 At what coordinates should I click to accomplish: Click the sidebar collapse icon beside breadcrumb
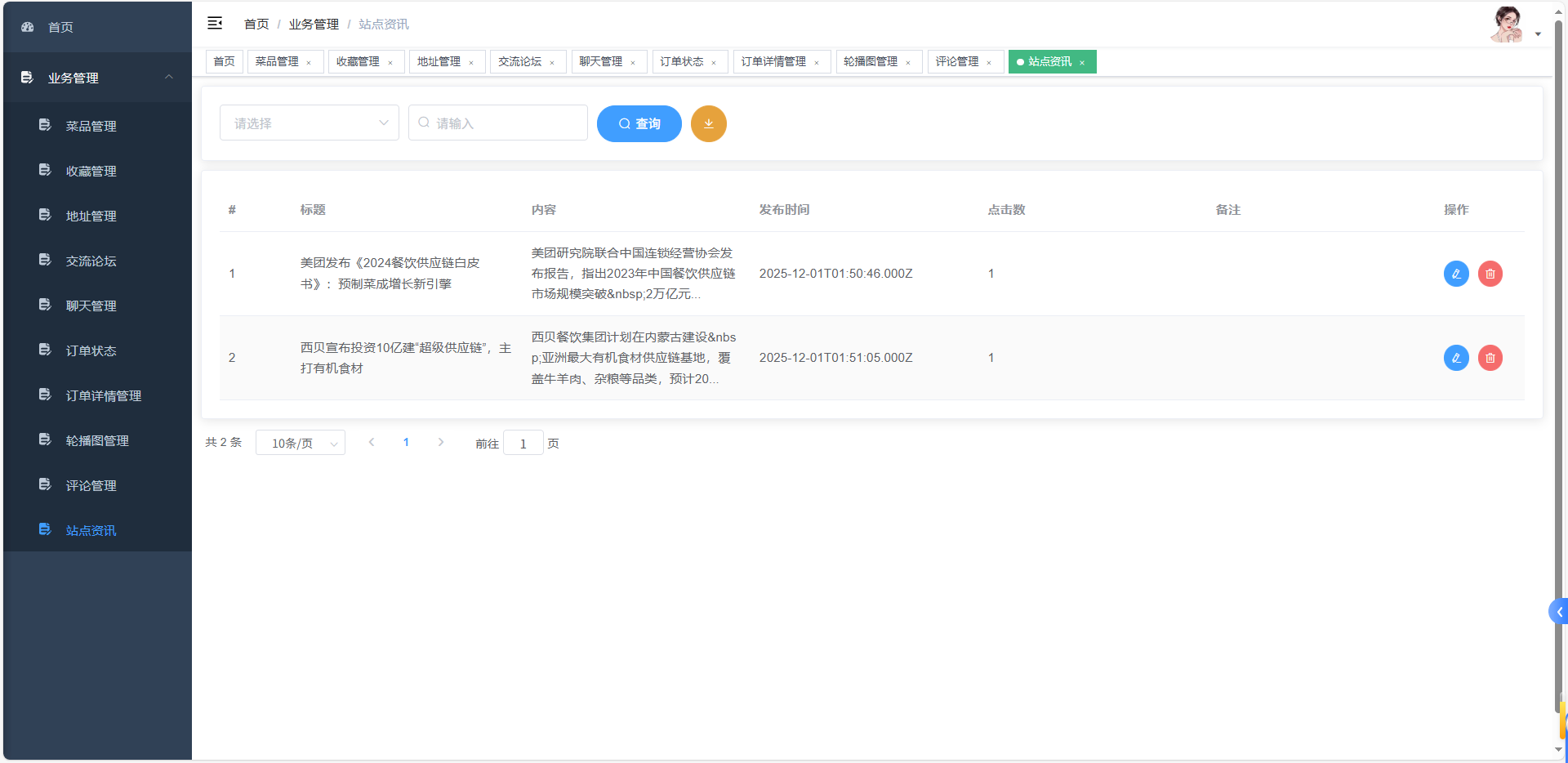click(215, 24)
